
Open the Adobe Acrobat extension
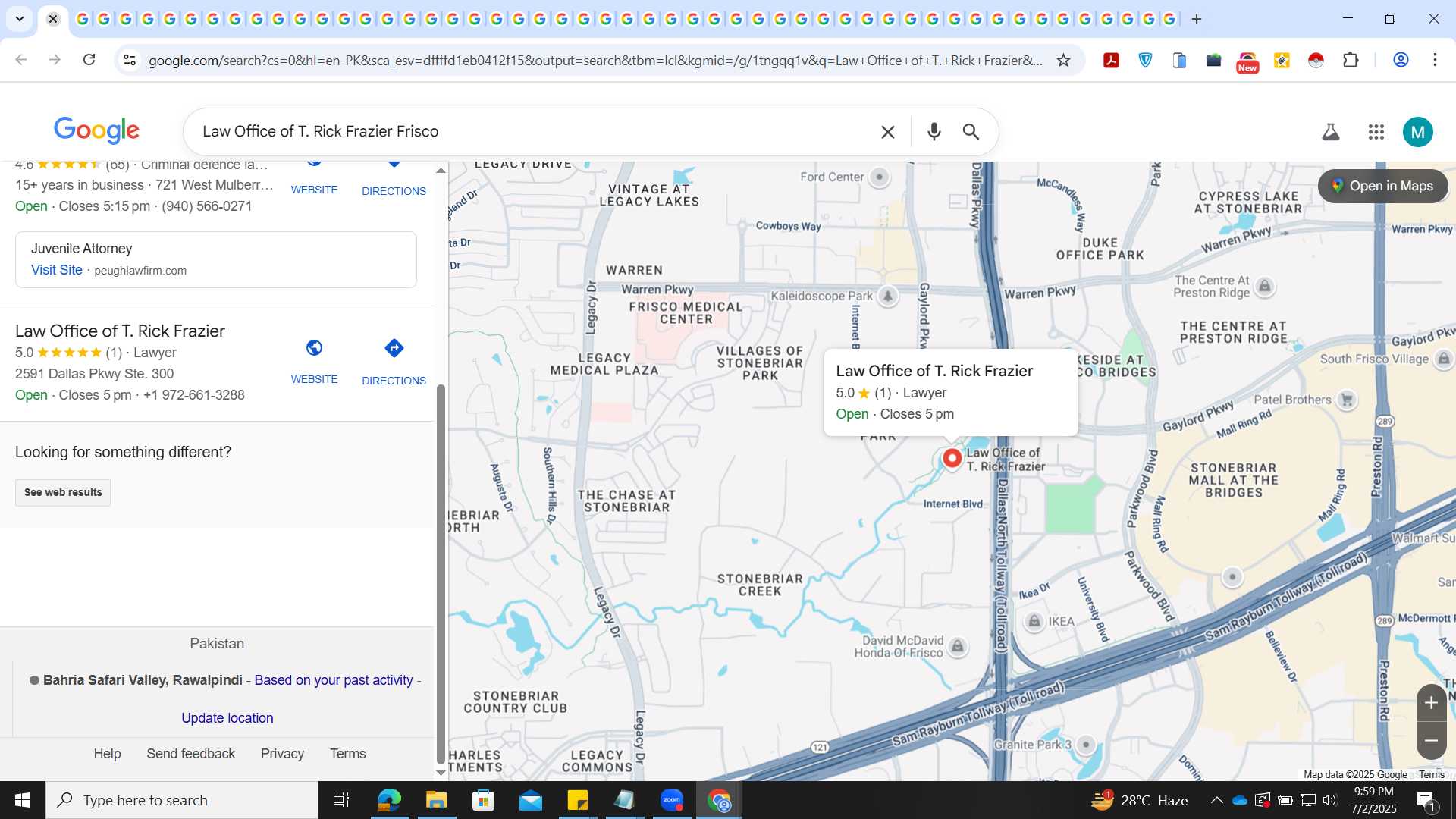[x=1111, y=60]
